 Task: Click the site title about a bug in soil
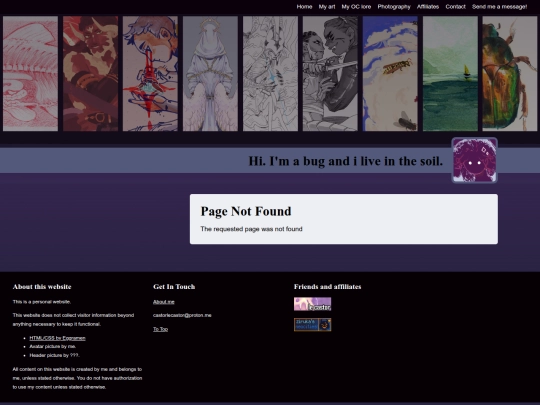(x=345, y=161)
